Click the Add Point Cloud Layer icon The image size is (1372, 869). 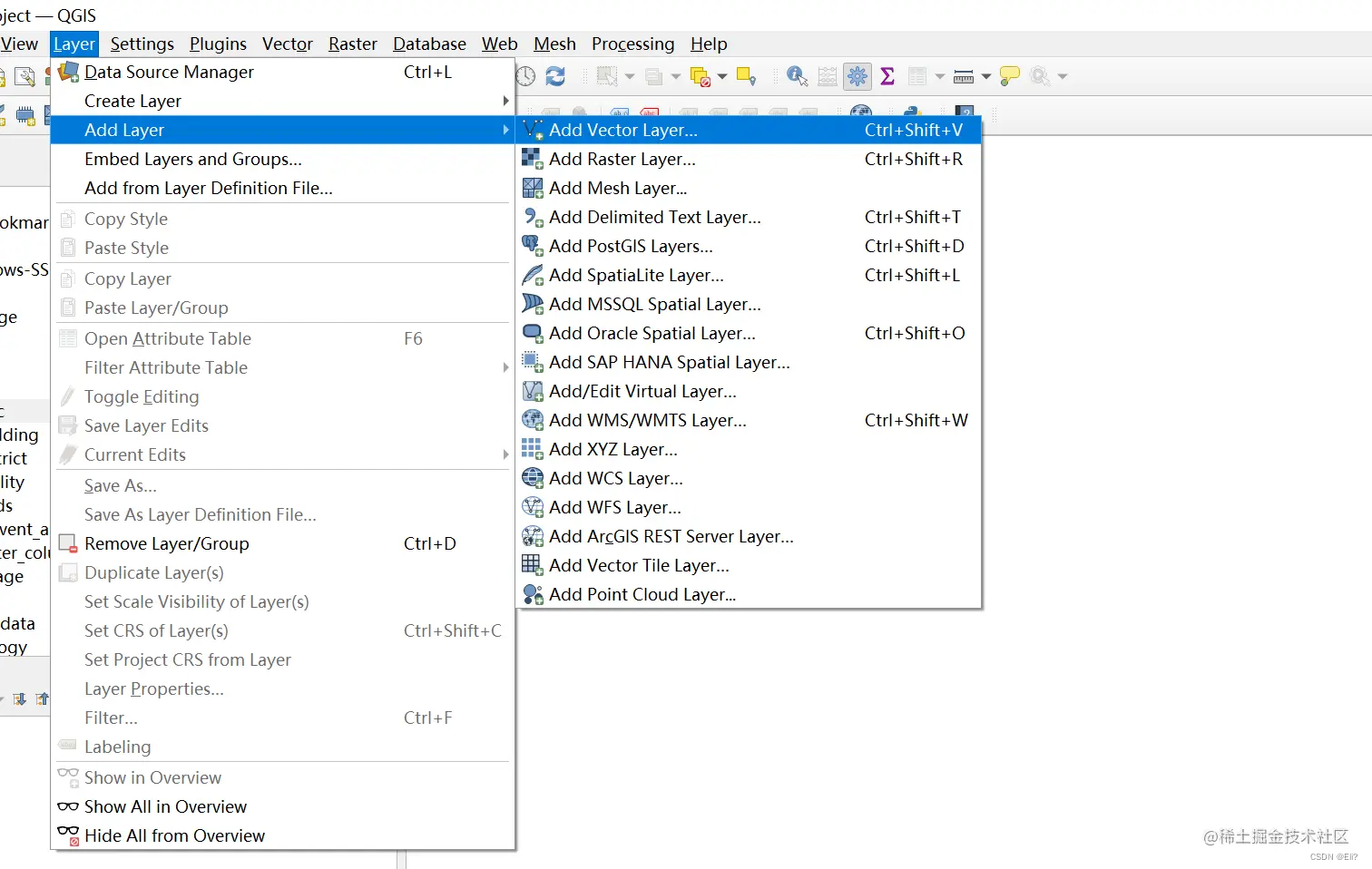pos(533,594)
